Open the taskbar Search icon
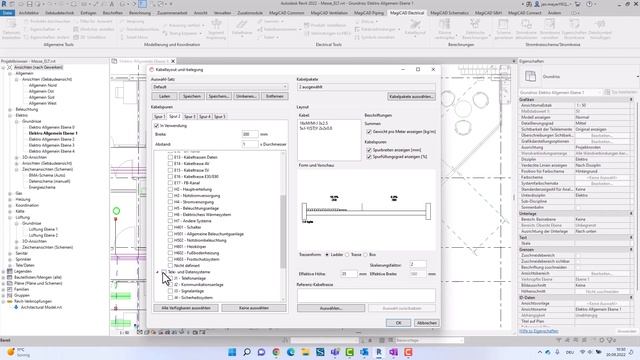The height and width of the screenshot is (360, 640). tap(247, 352)
